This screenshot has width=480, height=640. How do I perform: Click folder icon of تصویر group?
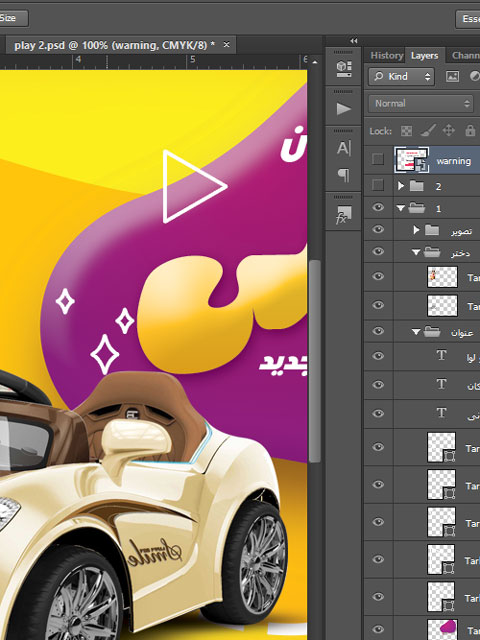click(x=432, y=230)
